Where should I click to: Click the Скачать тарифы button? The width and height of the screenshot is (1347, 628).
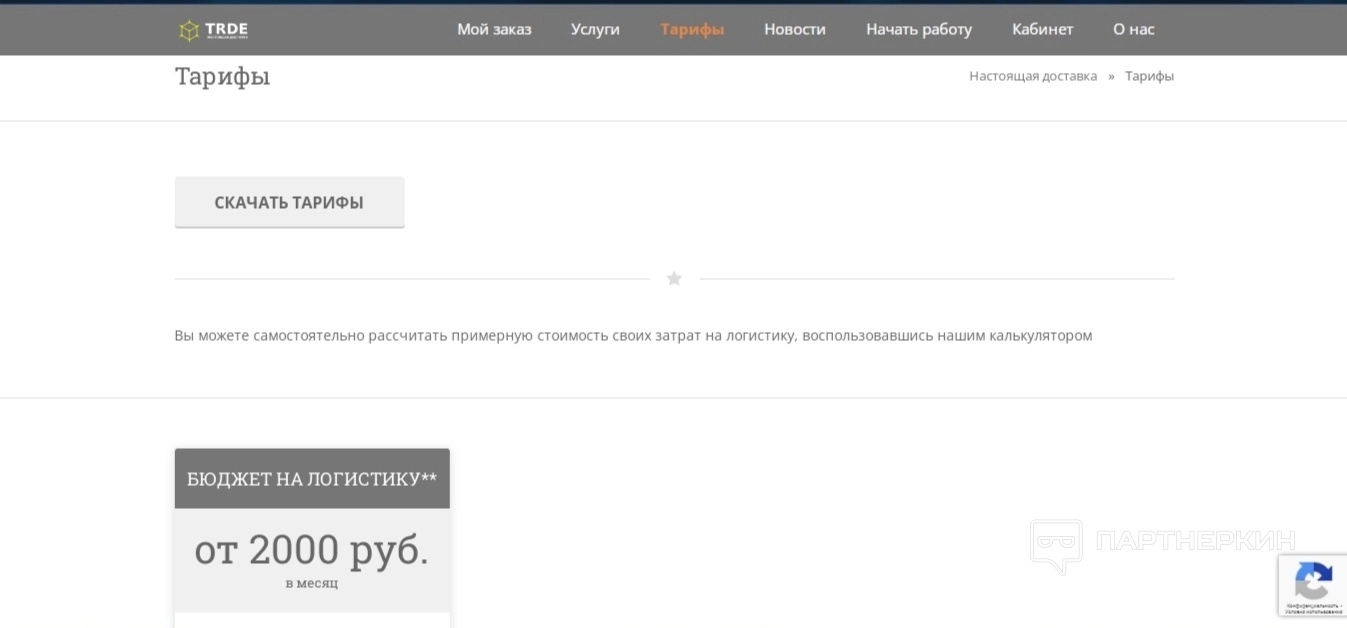point(289,202)
